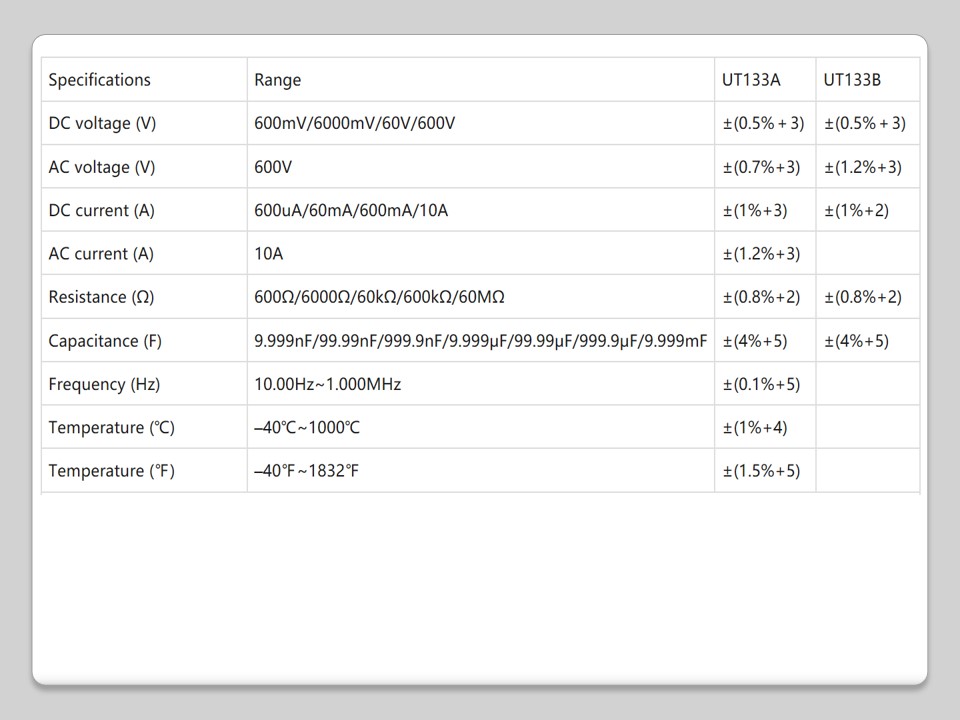Click the 600mV/6000mV/60V/600V range cell

point(355,124)
